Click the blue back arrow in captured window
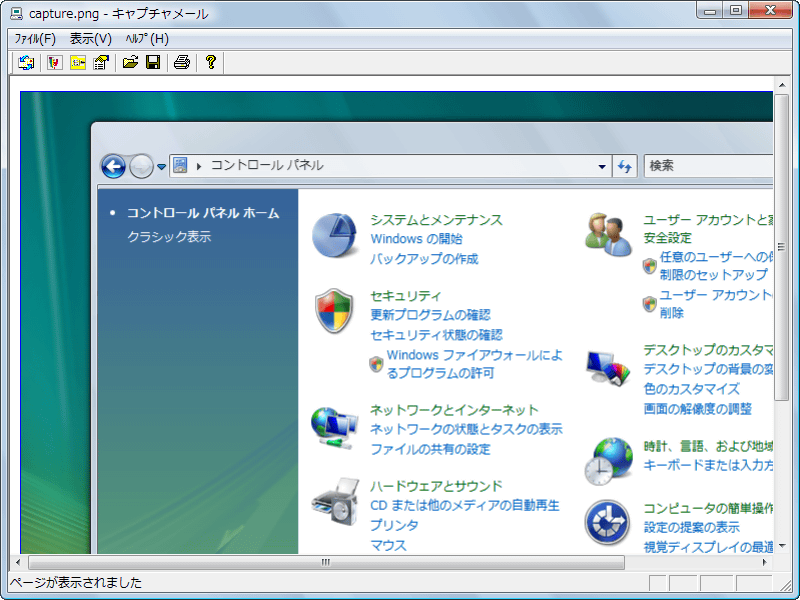This screenshot has height=600, width=800. point(113,166)
